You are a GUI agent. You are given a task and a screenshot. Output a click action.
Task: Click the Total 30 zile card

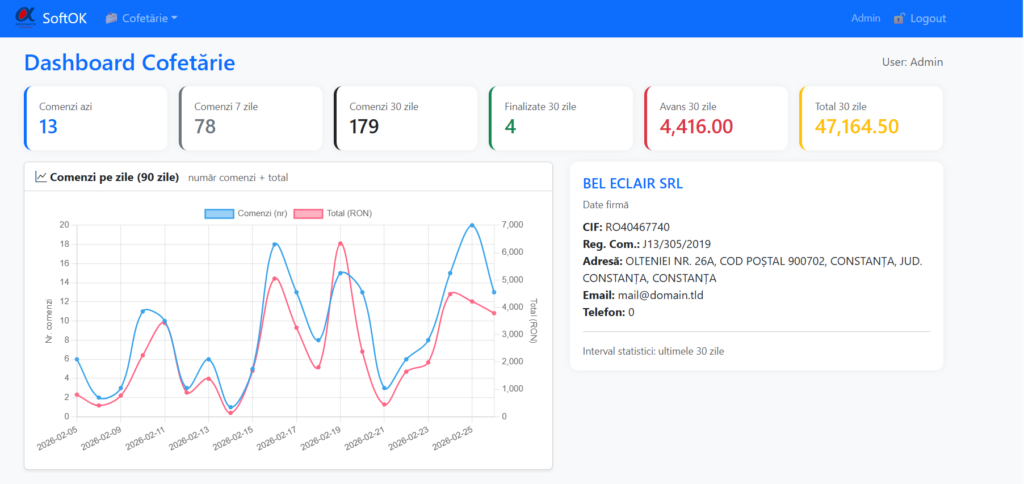pyautogui.click(x=870, y=118)
